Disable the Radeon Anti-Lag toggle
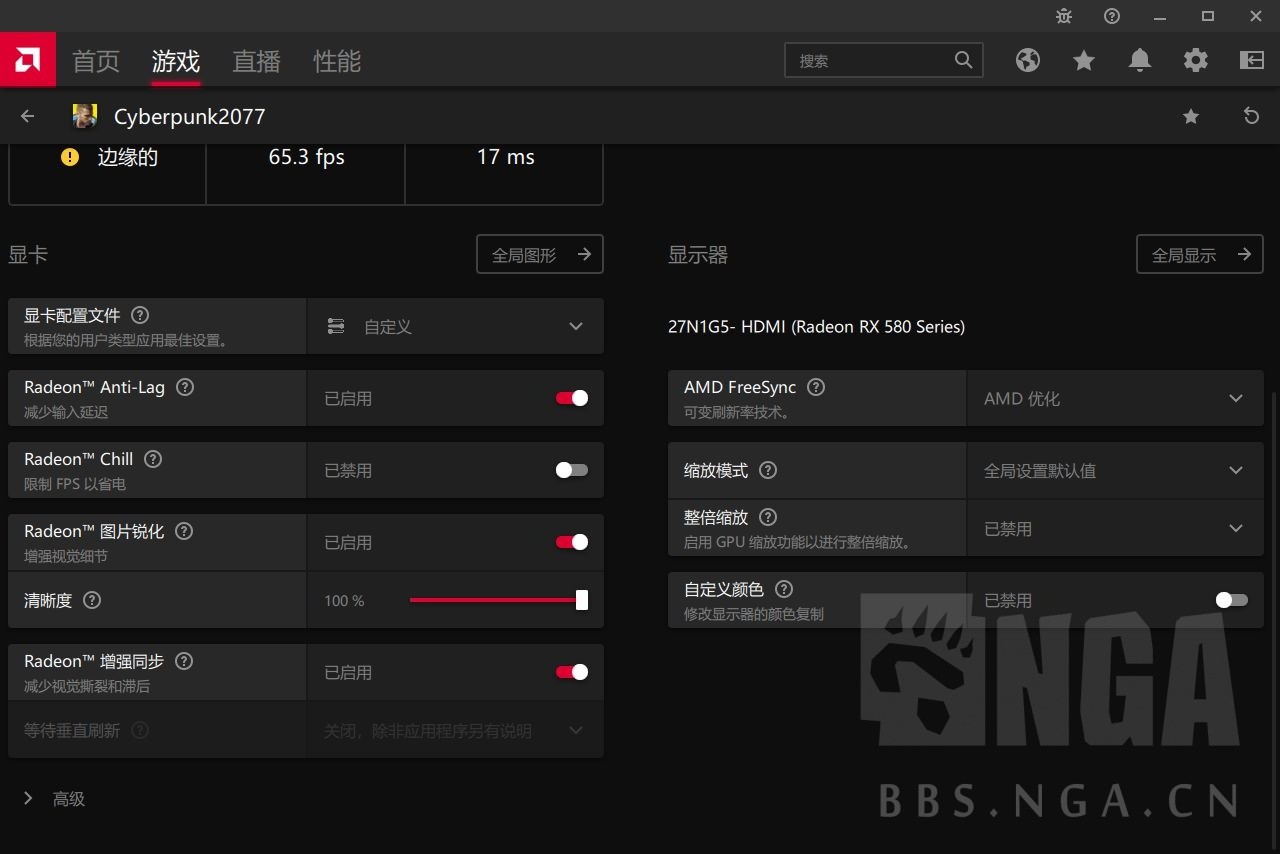 [572, 398]
